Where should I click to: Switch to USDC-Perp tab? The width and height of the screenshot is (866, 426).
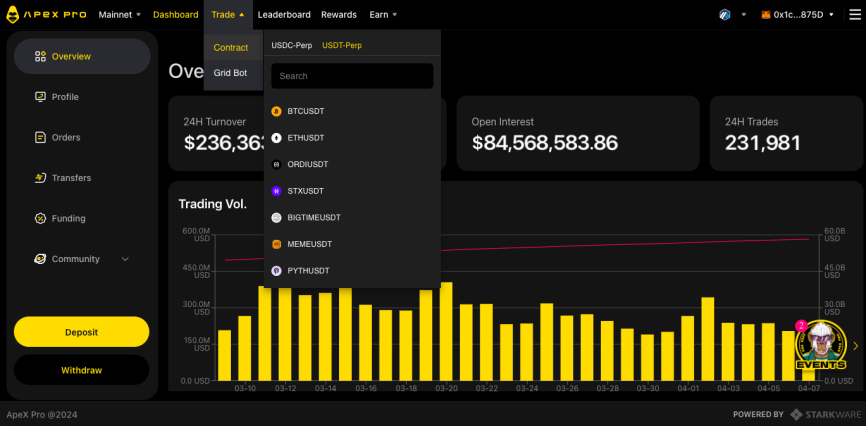click(x=292, y=45)
